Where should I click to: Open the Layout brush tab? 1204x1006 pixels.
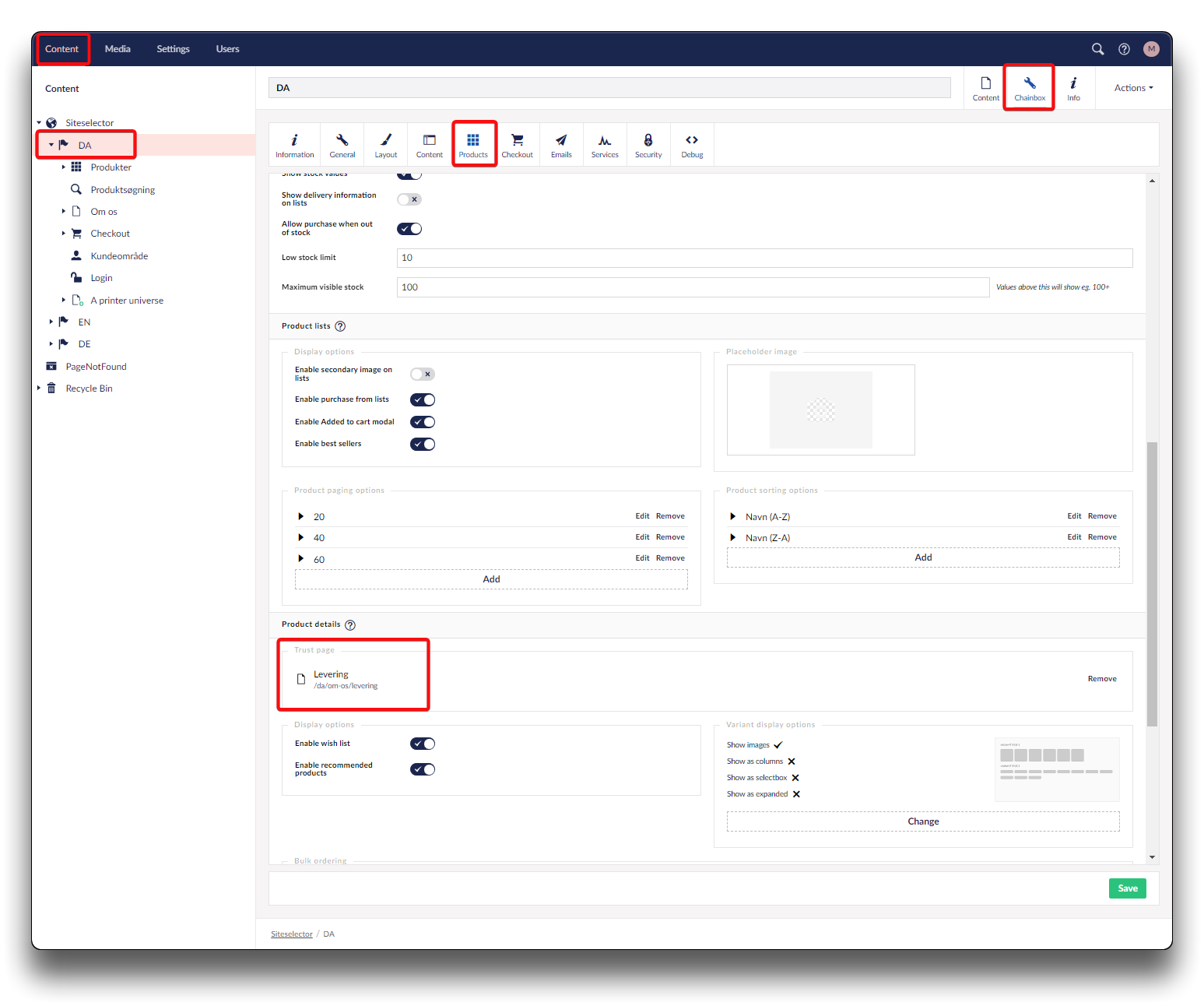pyautogui.click(x=386, y=145)
